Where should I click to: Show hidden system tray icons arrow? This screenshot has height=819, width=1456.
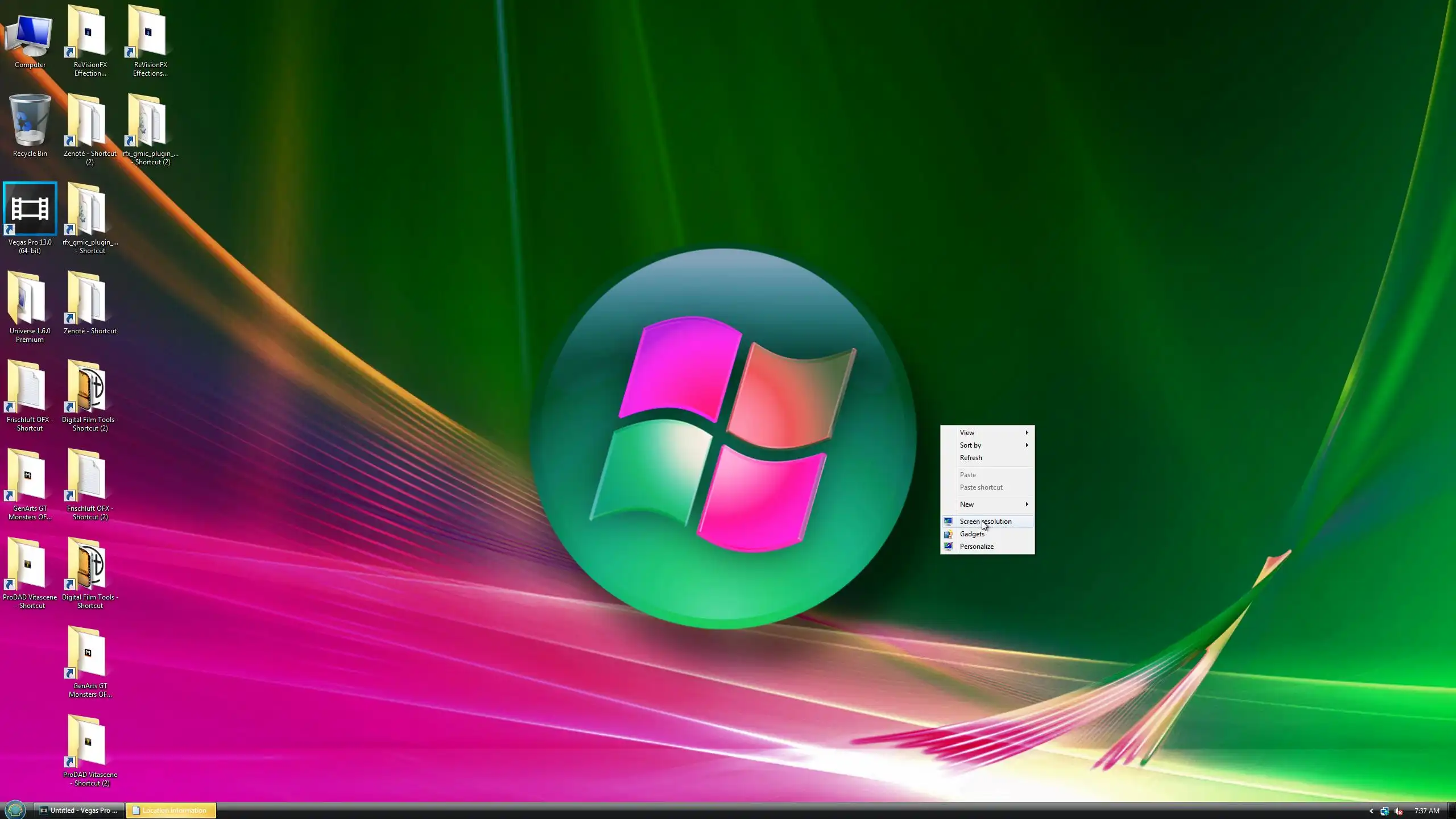[x=1371, y=811]
